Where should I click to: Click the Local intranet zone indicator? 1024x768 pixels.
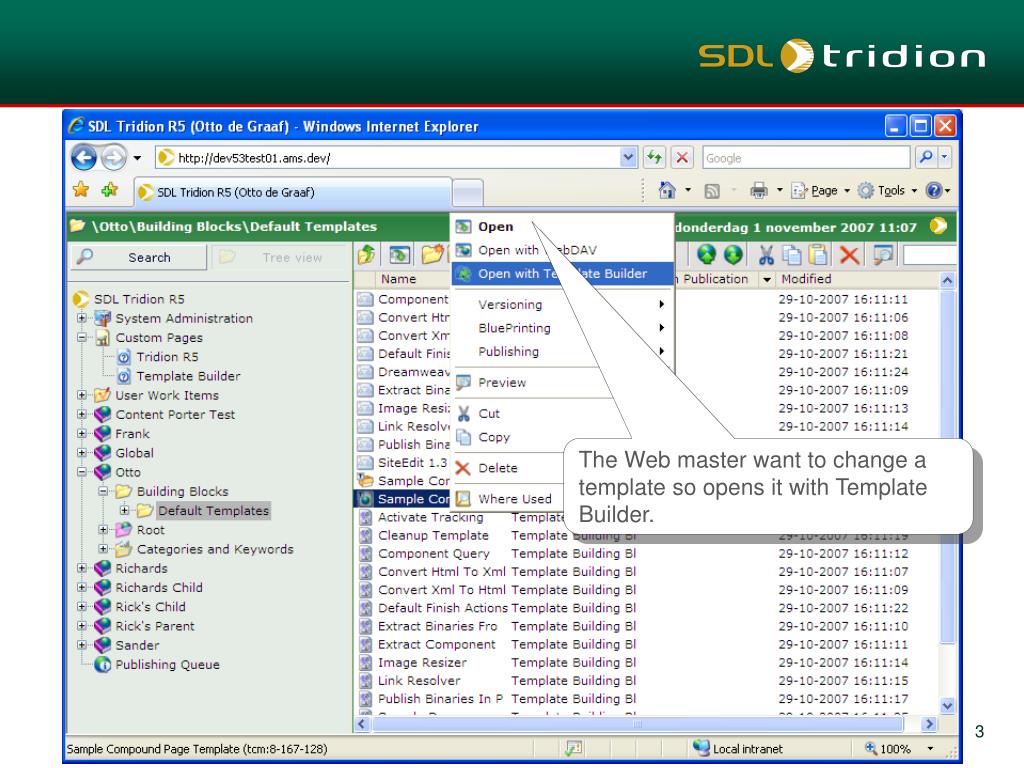738,748
